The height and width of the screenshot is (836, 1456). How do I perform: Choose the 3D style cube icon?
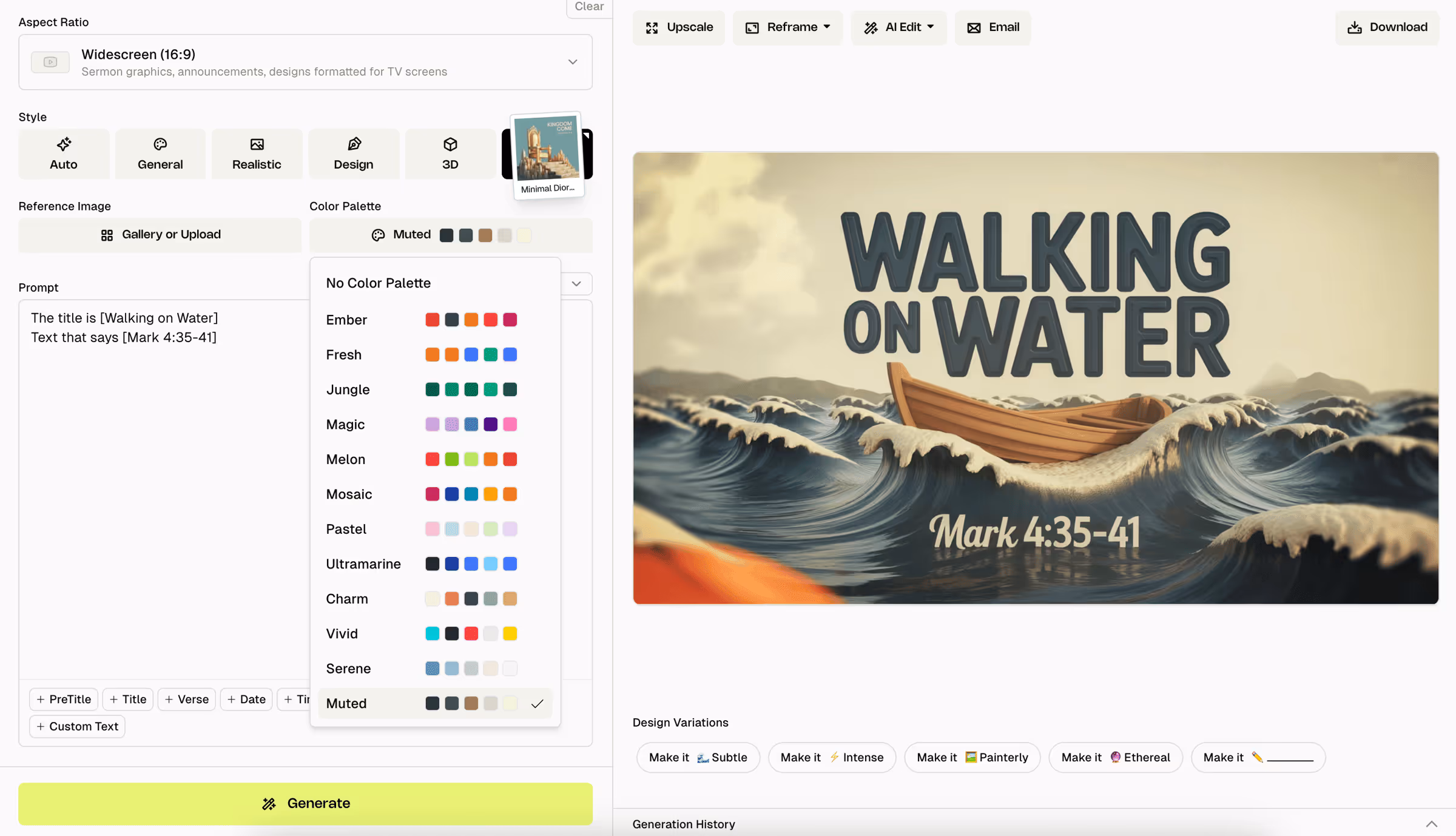point(450,144)
